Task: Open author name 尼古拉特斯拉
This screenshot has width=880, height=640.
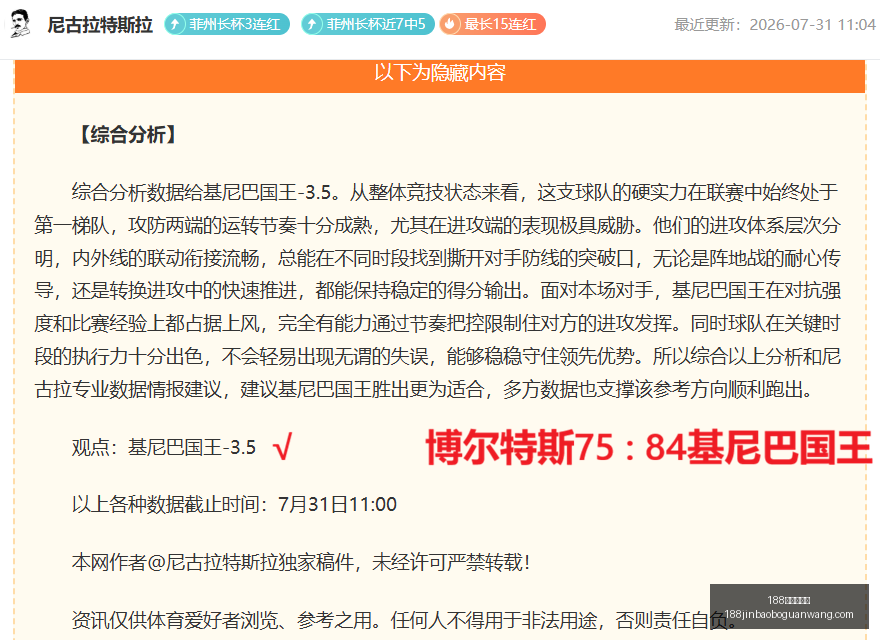Action: click(100, 25)
